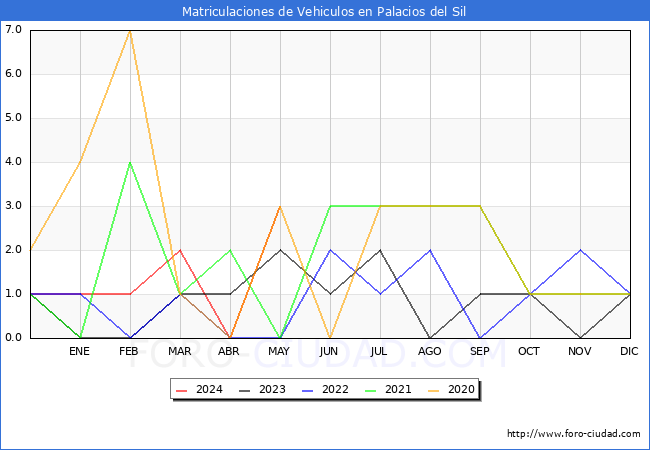The height and width of the screenshot is (450, 650).
Task: Click the 2022 legend label
Action: click(x=335, y=390)
